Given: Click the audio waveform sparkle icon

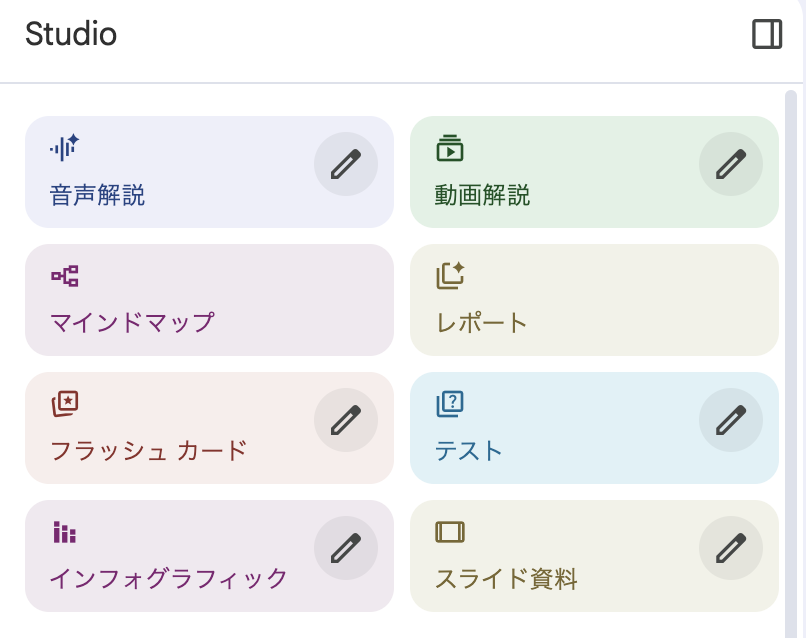Looking at the screenshot, I should [x=64, y=149].
